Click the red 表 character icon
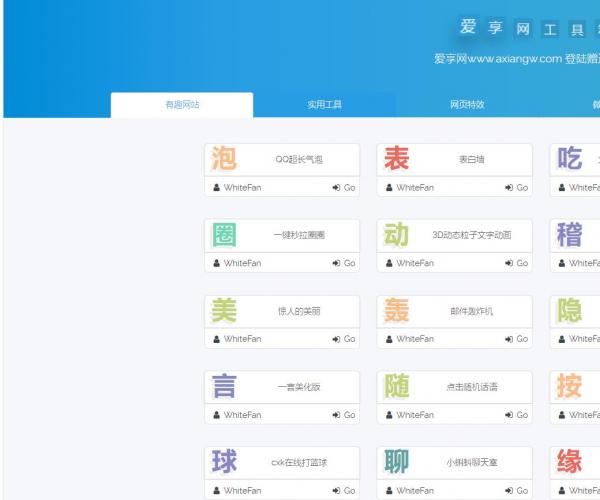Image resolution: width=600 pixels, height=500 pixels. coord(397,158)
